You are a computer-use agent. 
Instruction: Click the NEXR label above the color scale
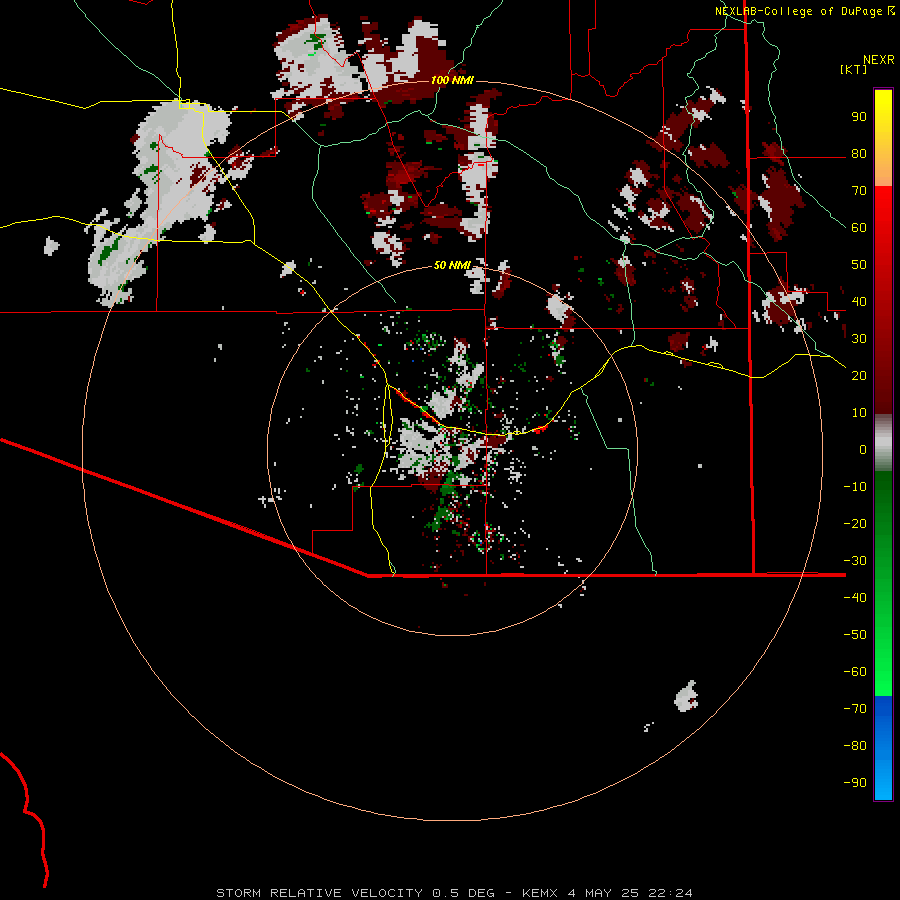tap(878, 60)
